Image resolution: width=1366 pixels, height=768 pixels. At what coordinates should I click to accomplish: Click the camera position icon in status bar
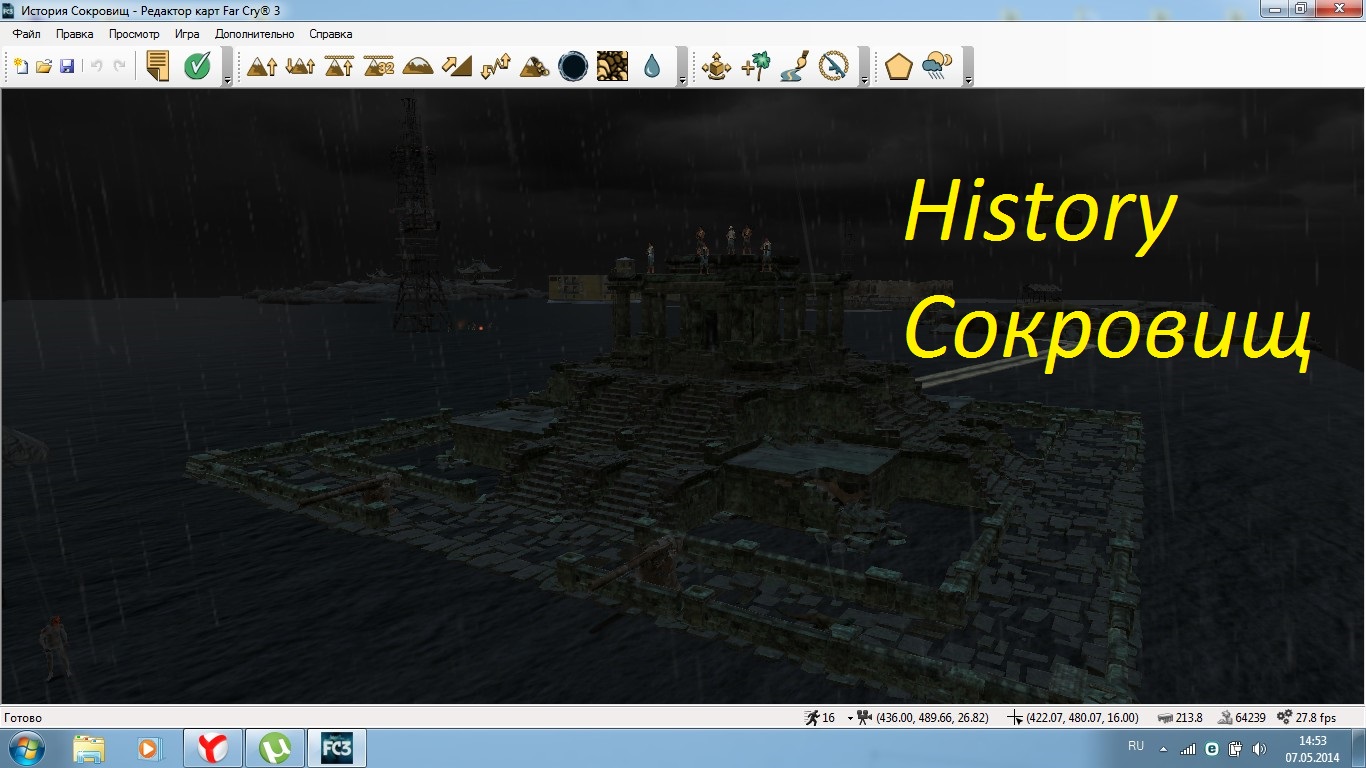click(864, 718)
